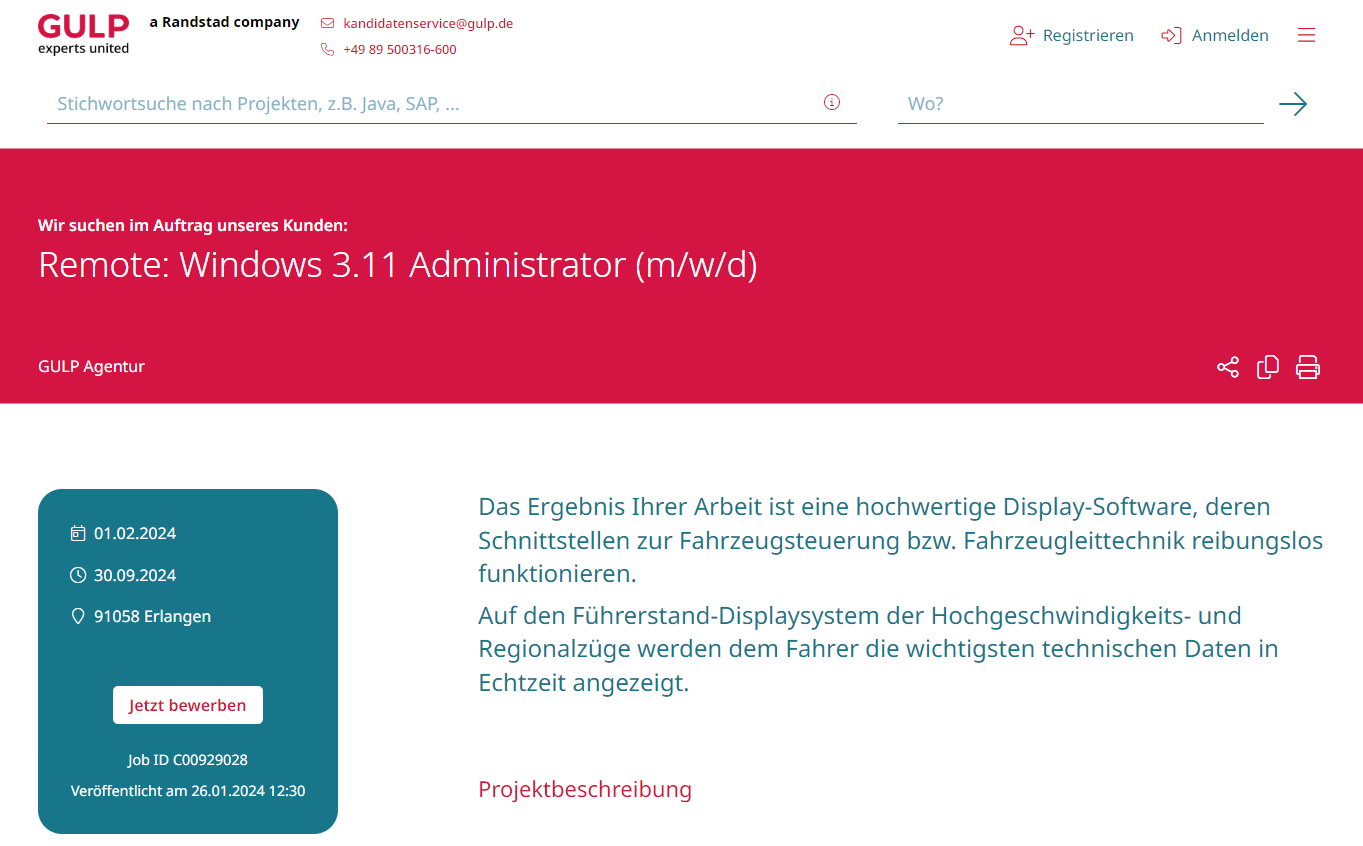Focus the Stichwortsuche keyword search field
This screenshot has height=846, width=1363.
point(430,104)
